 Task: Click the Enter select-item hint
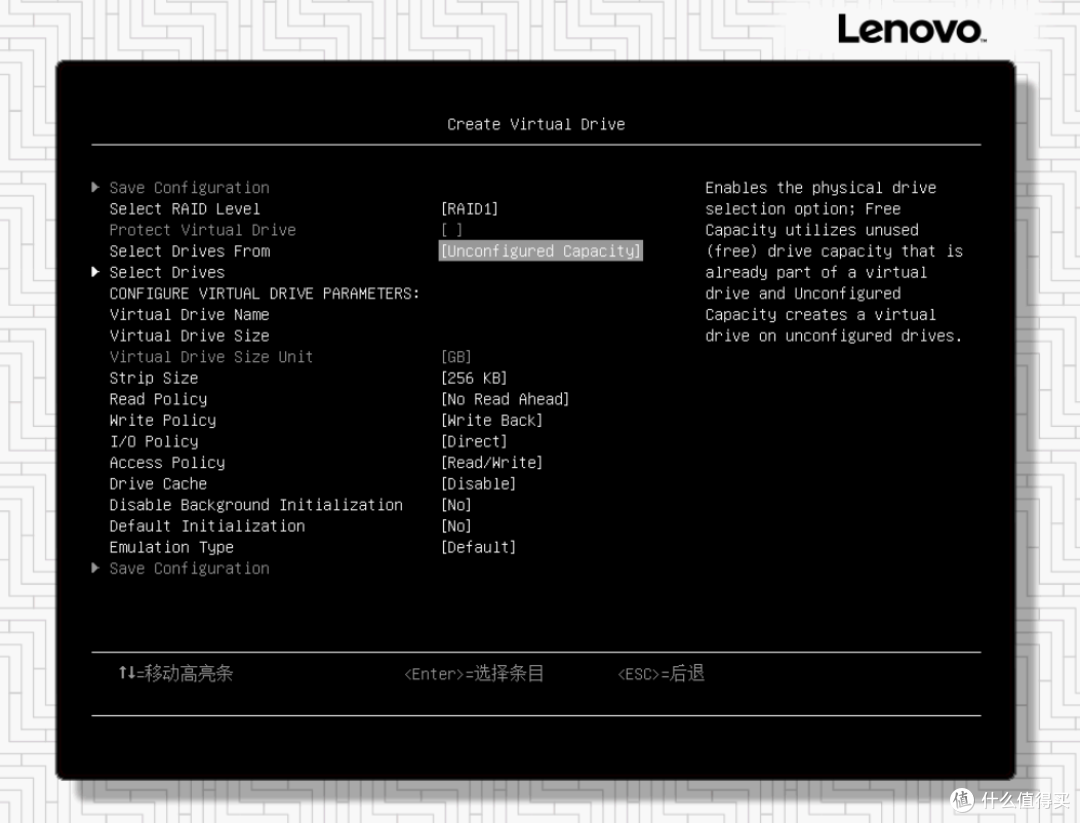click(474, 673)
